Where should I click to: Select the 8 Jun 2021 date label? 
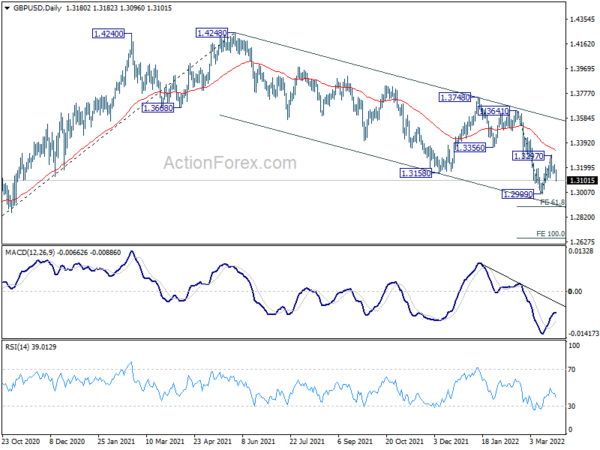(258, 441)
